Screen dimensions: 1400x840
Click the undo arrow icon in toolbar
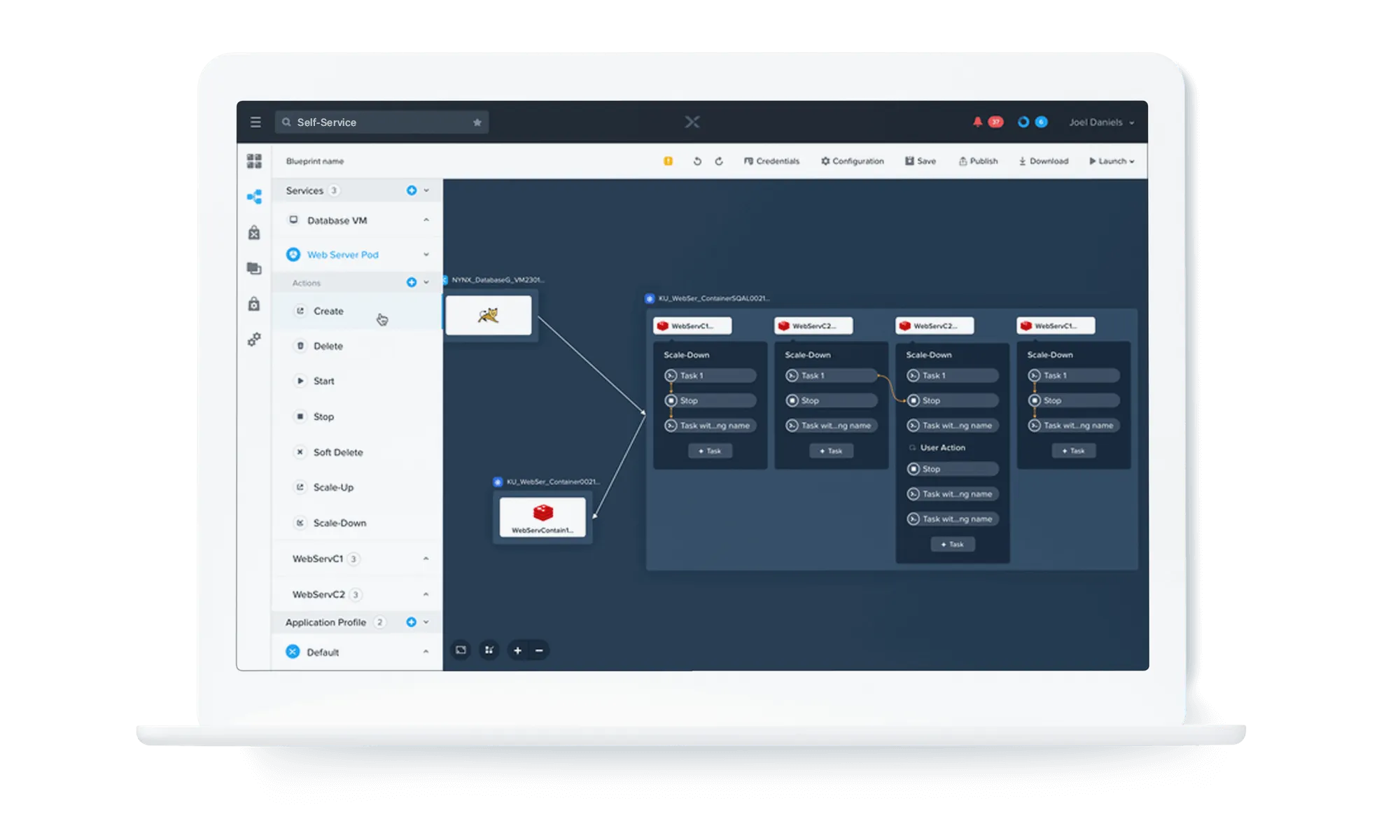[x=697, y=161]
